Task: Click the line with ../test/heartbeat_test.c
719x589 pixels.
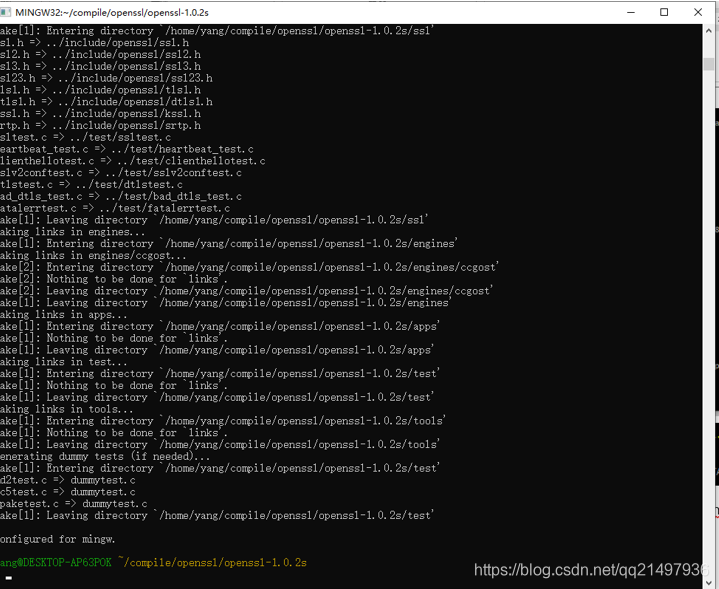Action: (x=127, y=149)
